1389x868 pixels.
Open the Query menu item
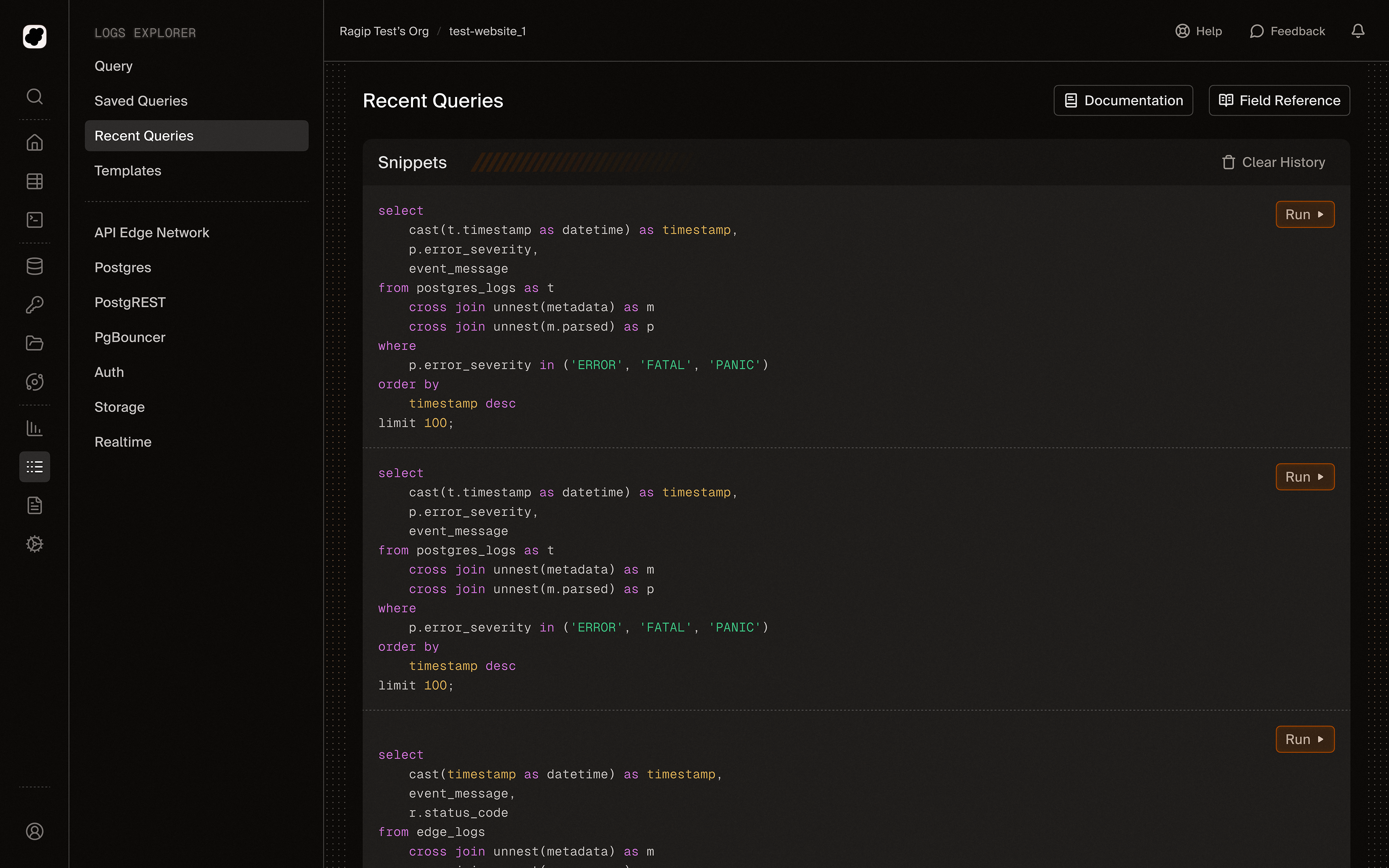[x=196, y=66]
